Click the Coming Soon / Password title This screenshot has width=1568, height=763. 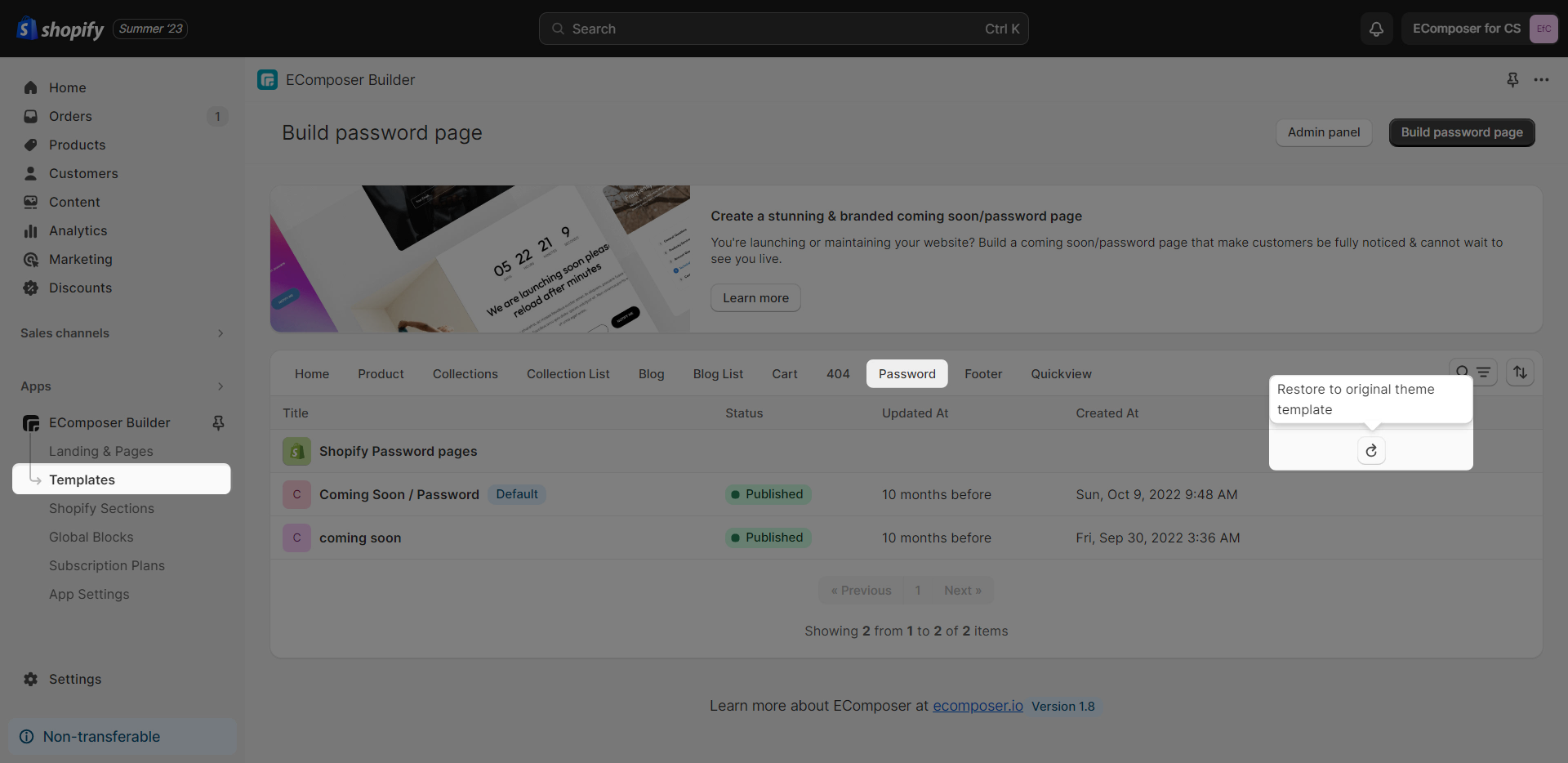399,494
